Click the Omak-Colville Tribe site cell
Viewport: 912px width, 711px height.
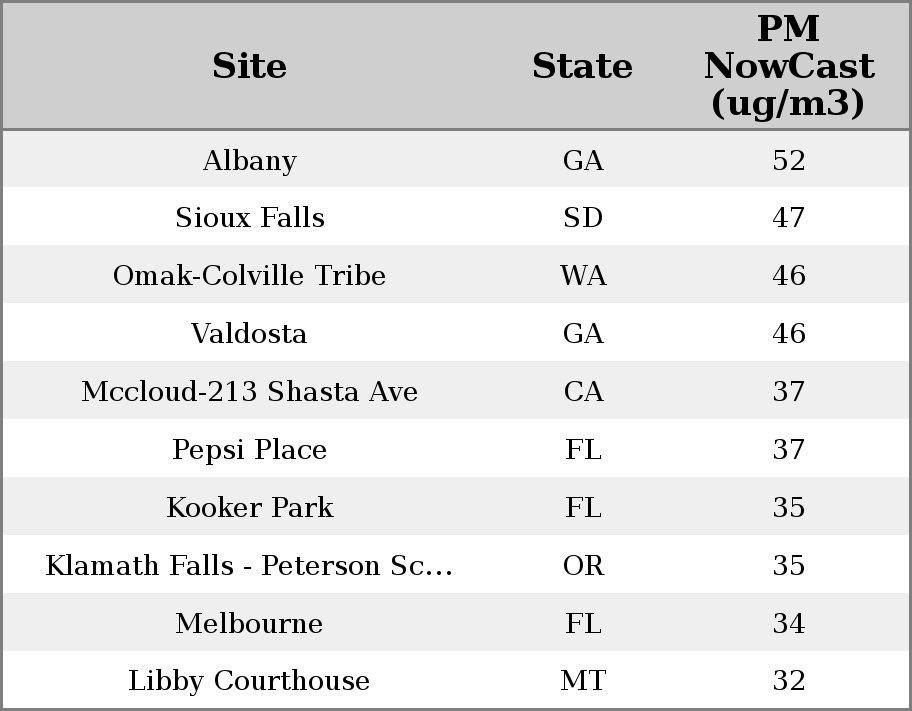point(249,276)
